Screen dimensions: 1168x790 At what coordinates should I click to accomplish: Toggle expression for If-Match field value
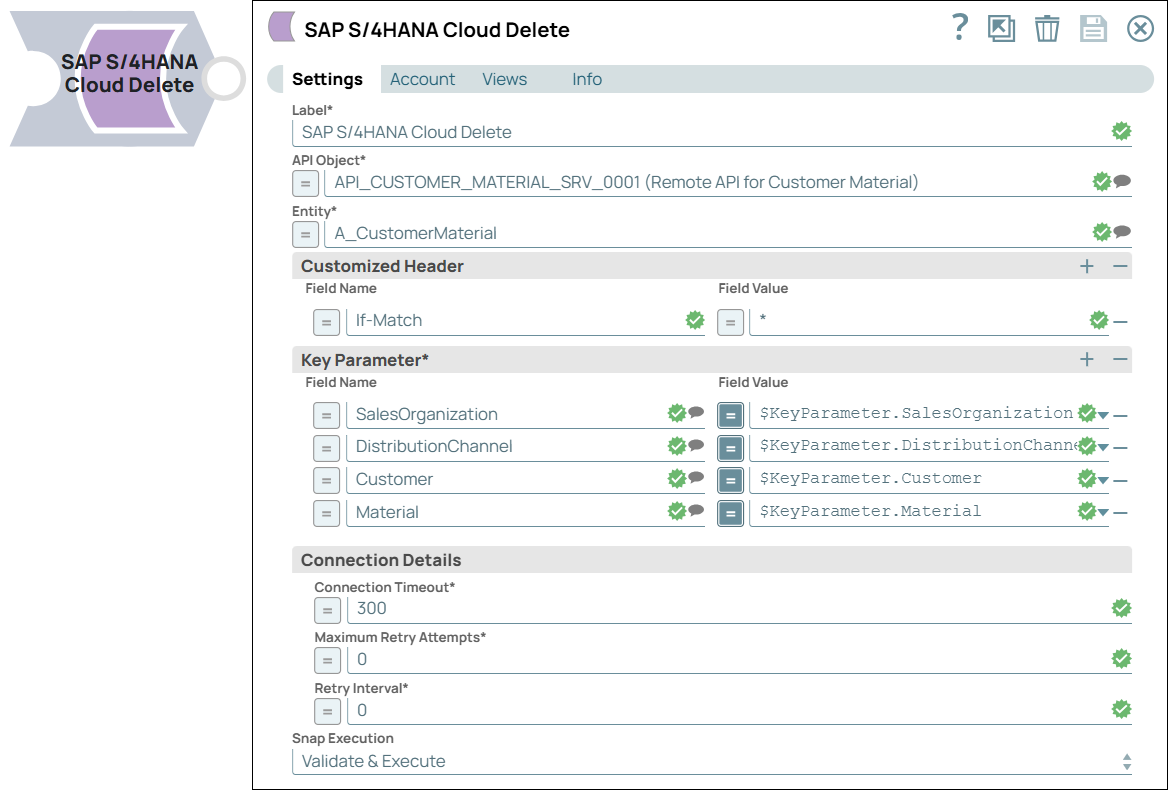(x=730, y=322)
